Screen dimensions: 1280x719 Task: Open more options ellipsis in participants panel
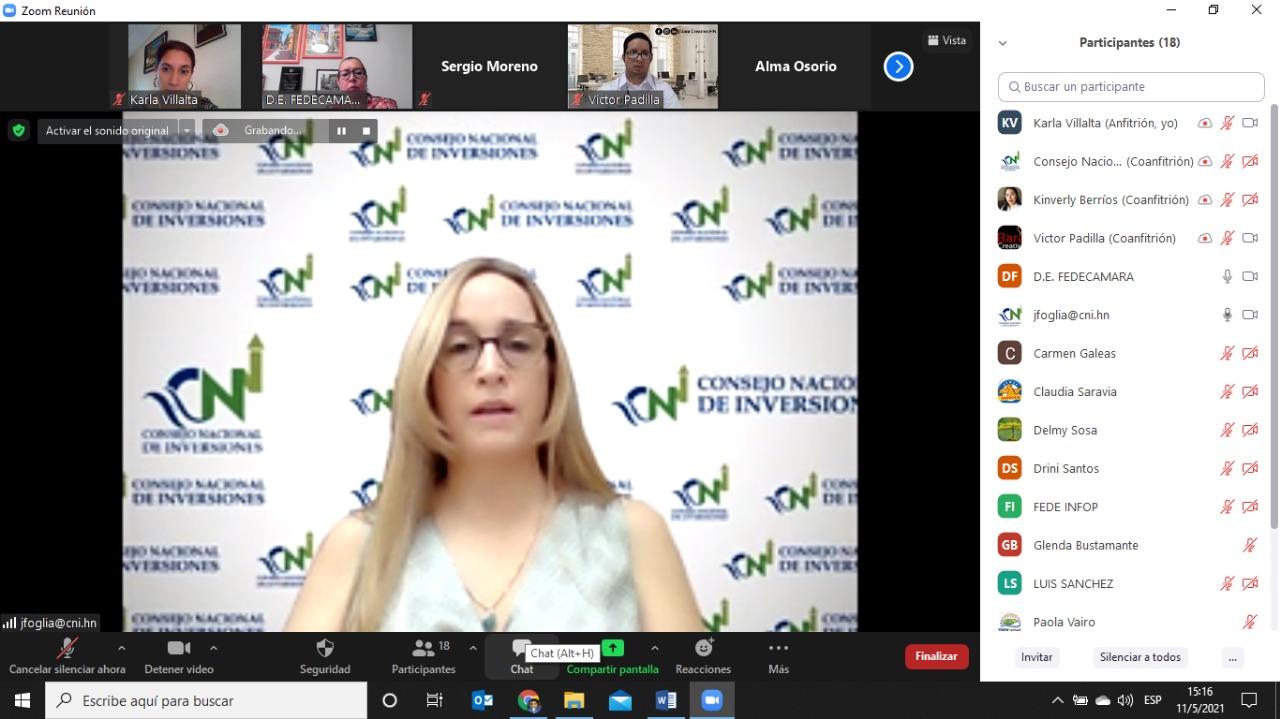[x=1233, y=657]
